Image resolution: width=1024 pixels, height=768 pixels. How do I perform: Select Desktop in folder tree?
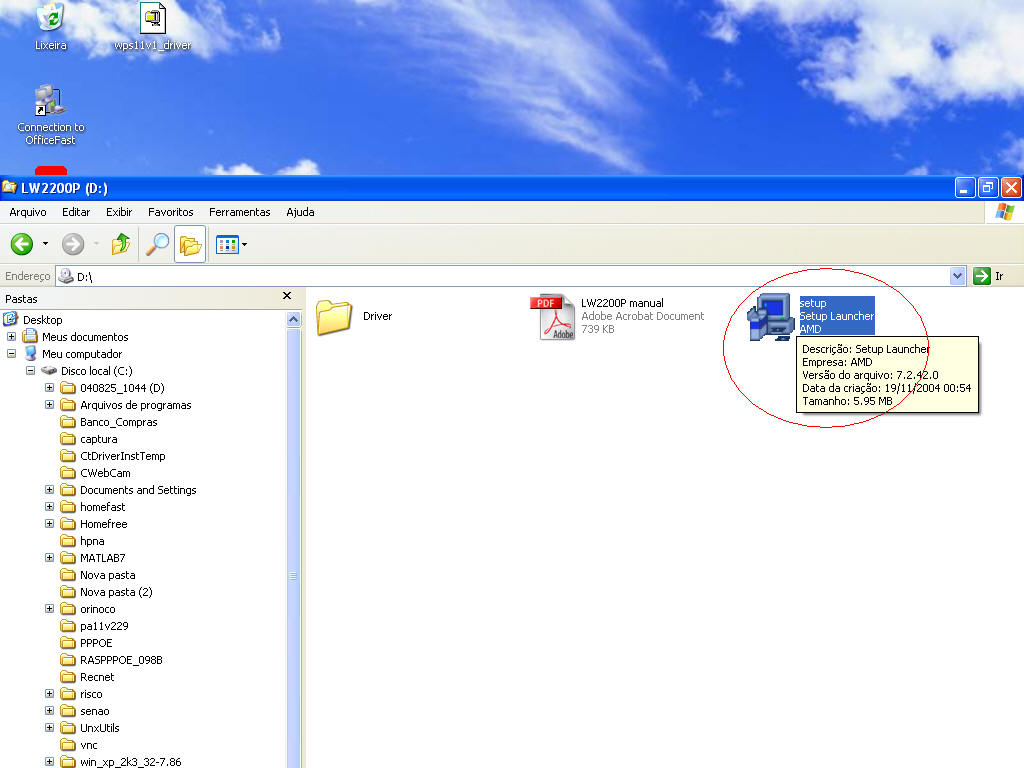point(42,320)
